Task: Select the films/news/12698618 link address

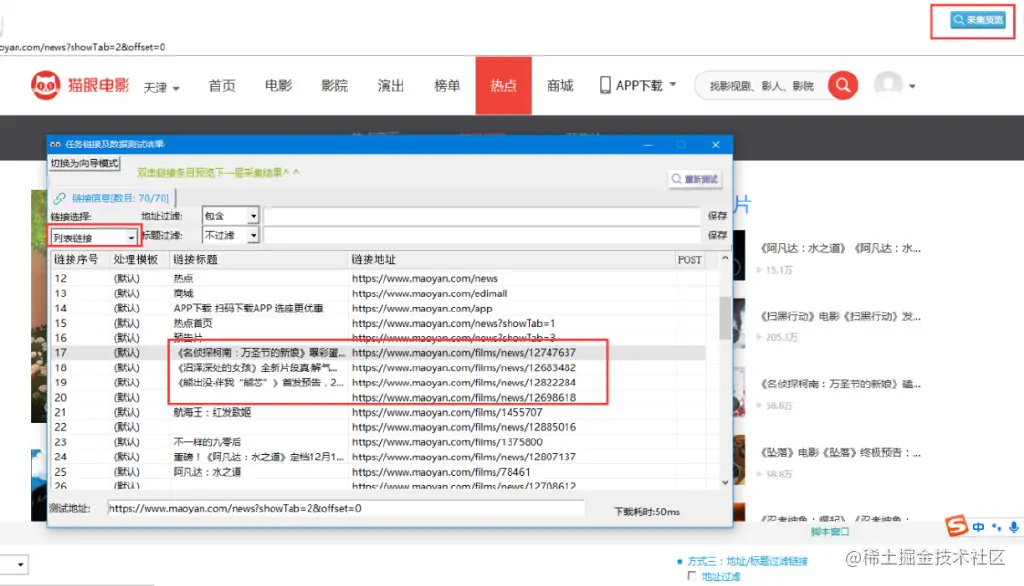Action: tap(464, 397)
